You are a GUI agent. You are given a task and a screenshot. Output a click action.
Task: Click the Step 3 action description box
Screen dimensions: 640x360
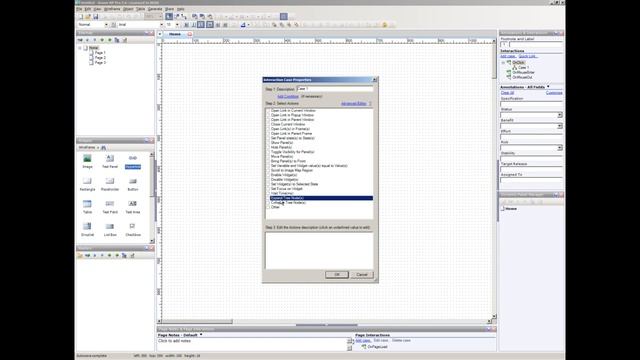[319, 251]
